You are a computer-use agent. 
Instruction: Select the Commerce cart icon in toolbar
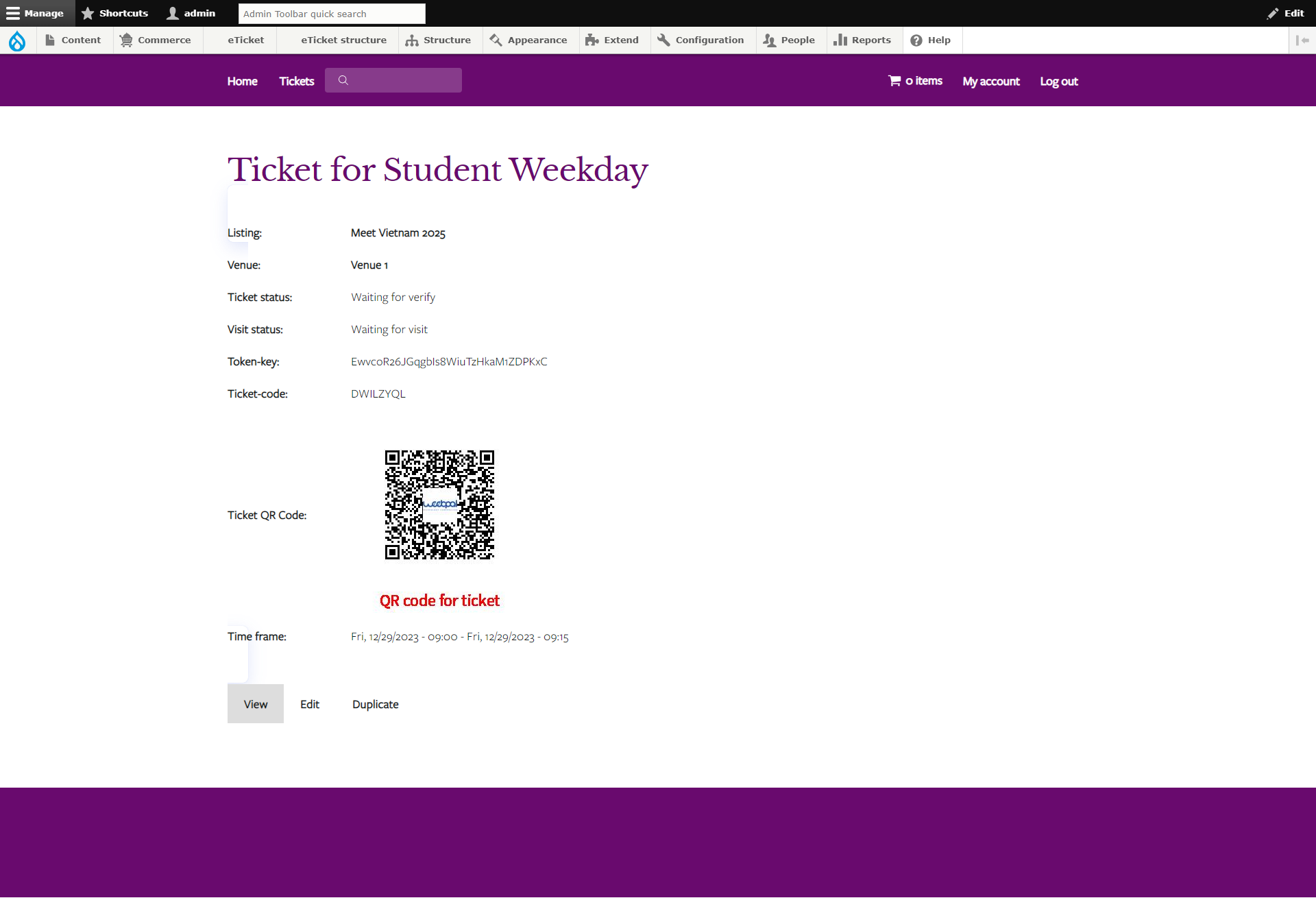(126, 40)
